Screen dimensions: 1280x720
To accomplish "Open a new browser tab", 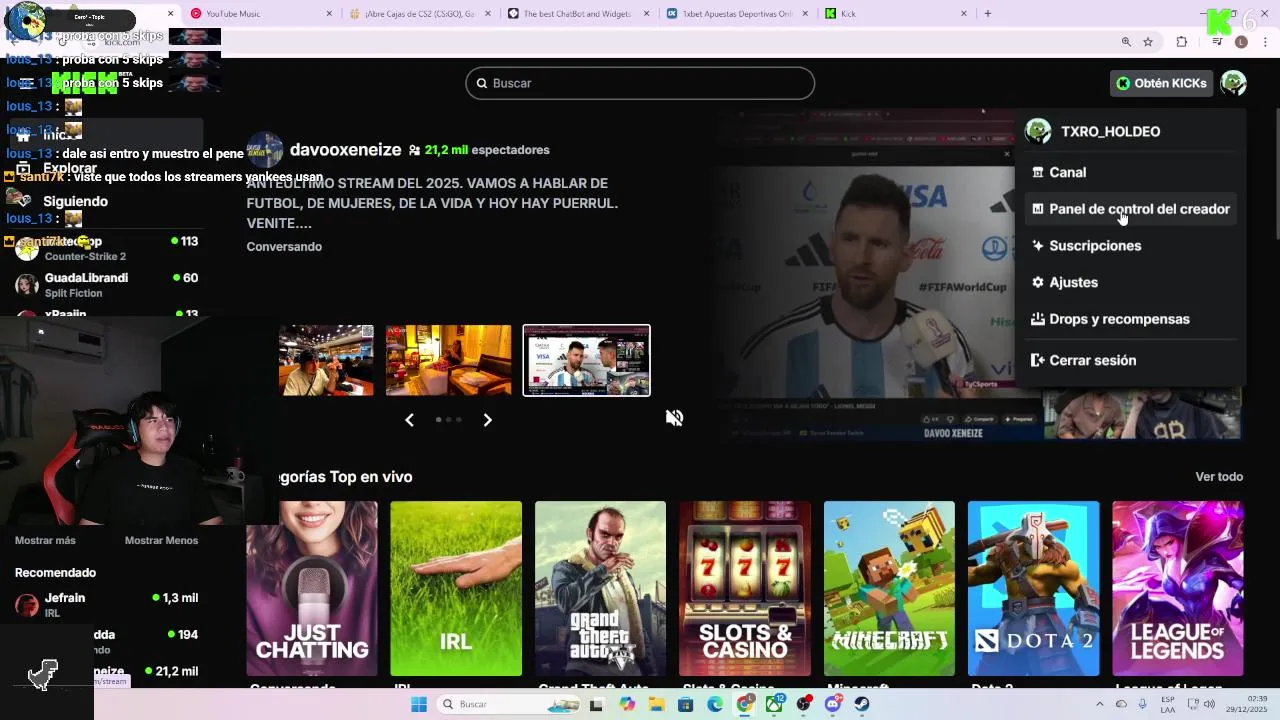I will pyautogui.click(x=988, y=14).
